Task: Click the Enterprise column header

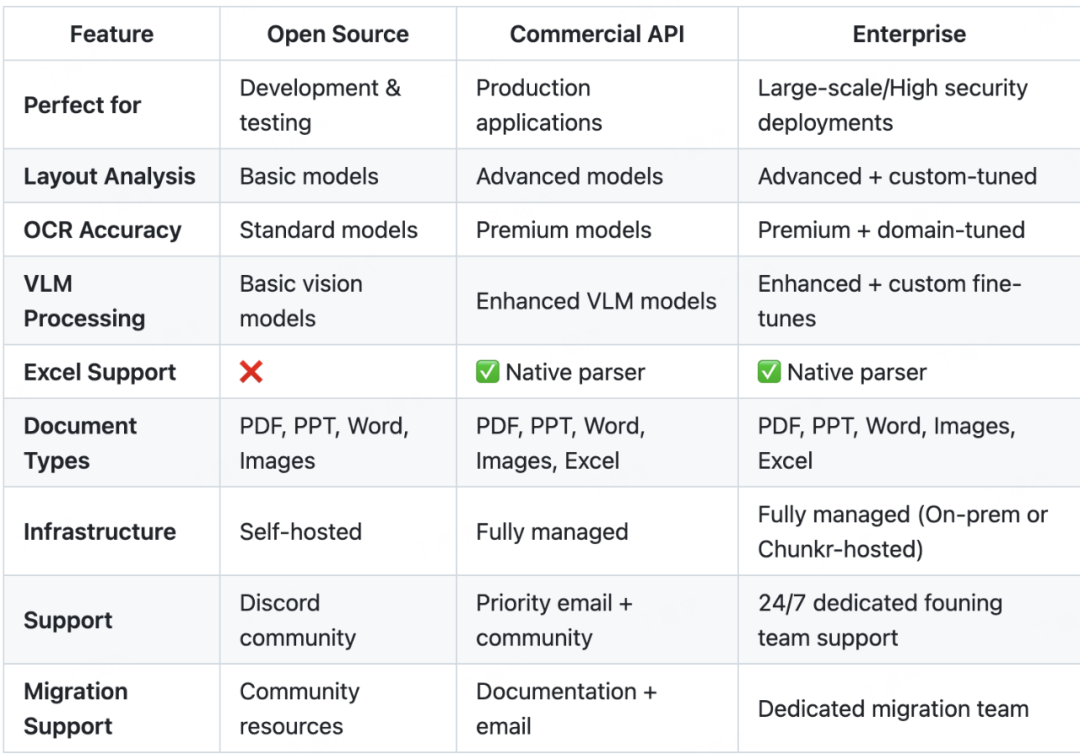Action: pyautogui.click(x=909, y=34)
